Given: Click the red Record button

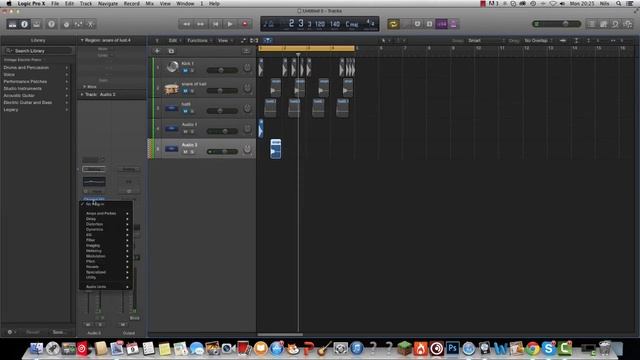Looking at the screenshot, I should 245,24.
